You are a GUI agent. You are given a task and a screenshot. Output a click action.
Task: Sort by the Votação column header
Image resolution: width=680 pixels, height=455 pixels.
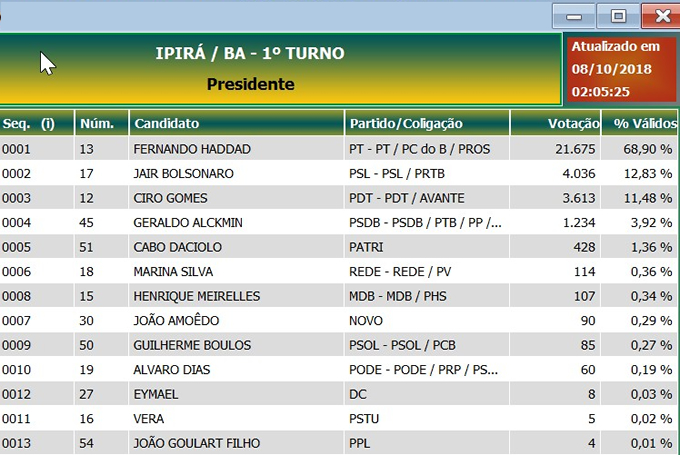(x=556, y=123)
